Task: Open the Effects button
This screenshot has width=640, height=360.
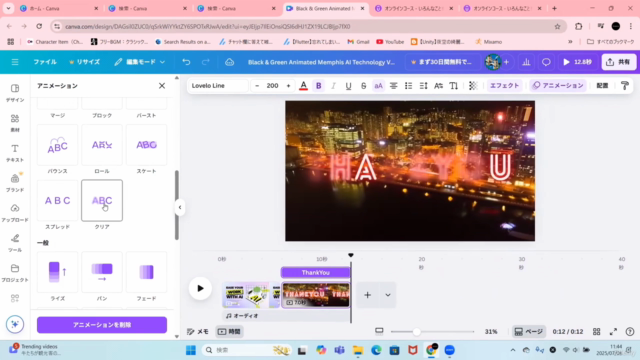Action: click(504, 86)
